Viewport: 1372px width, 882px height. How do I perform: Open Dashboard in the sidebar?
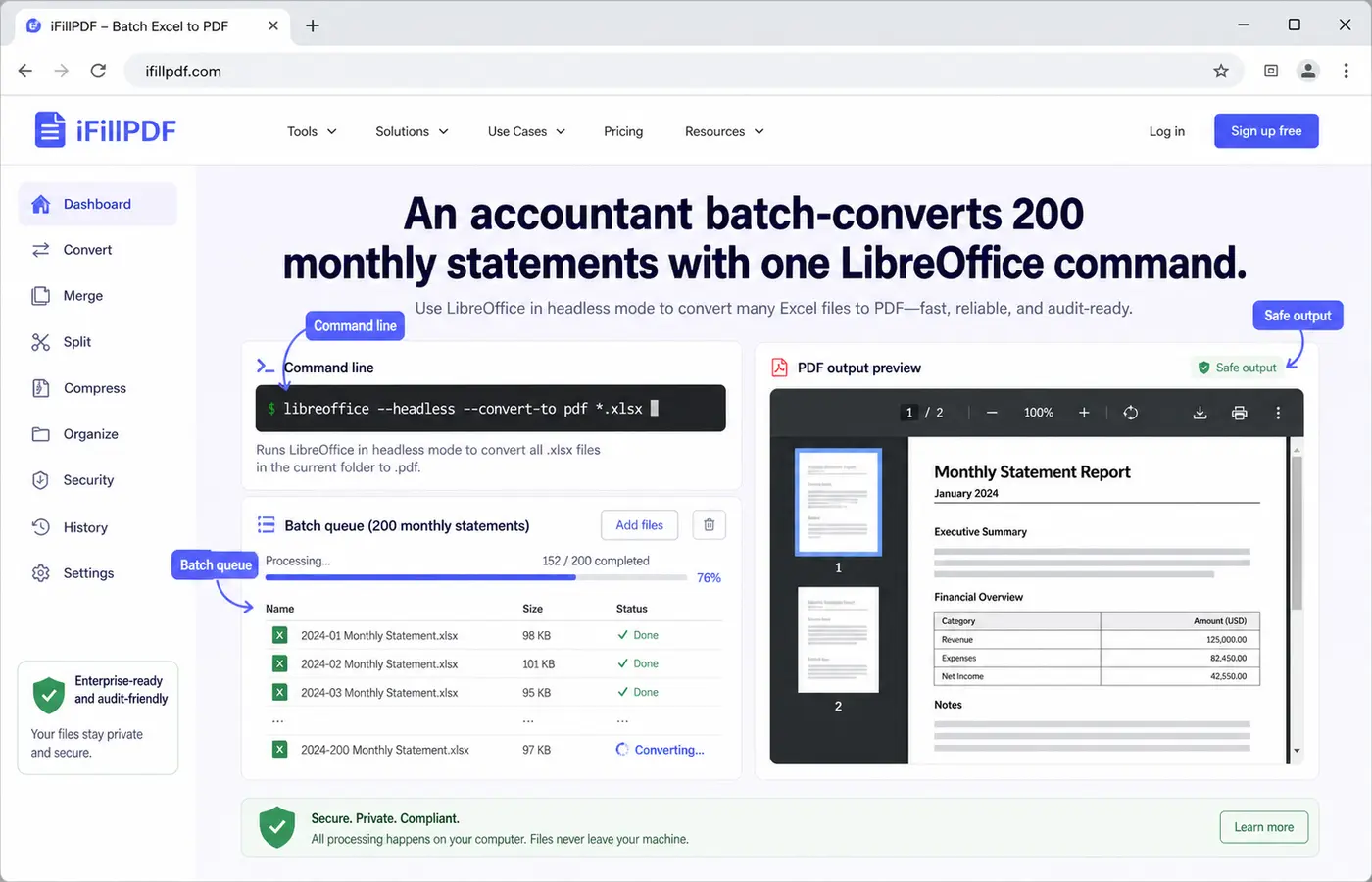pos(97,204)
